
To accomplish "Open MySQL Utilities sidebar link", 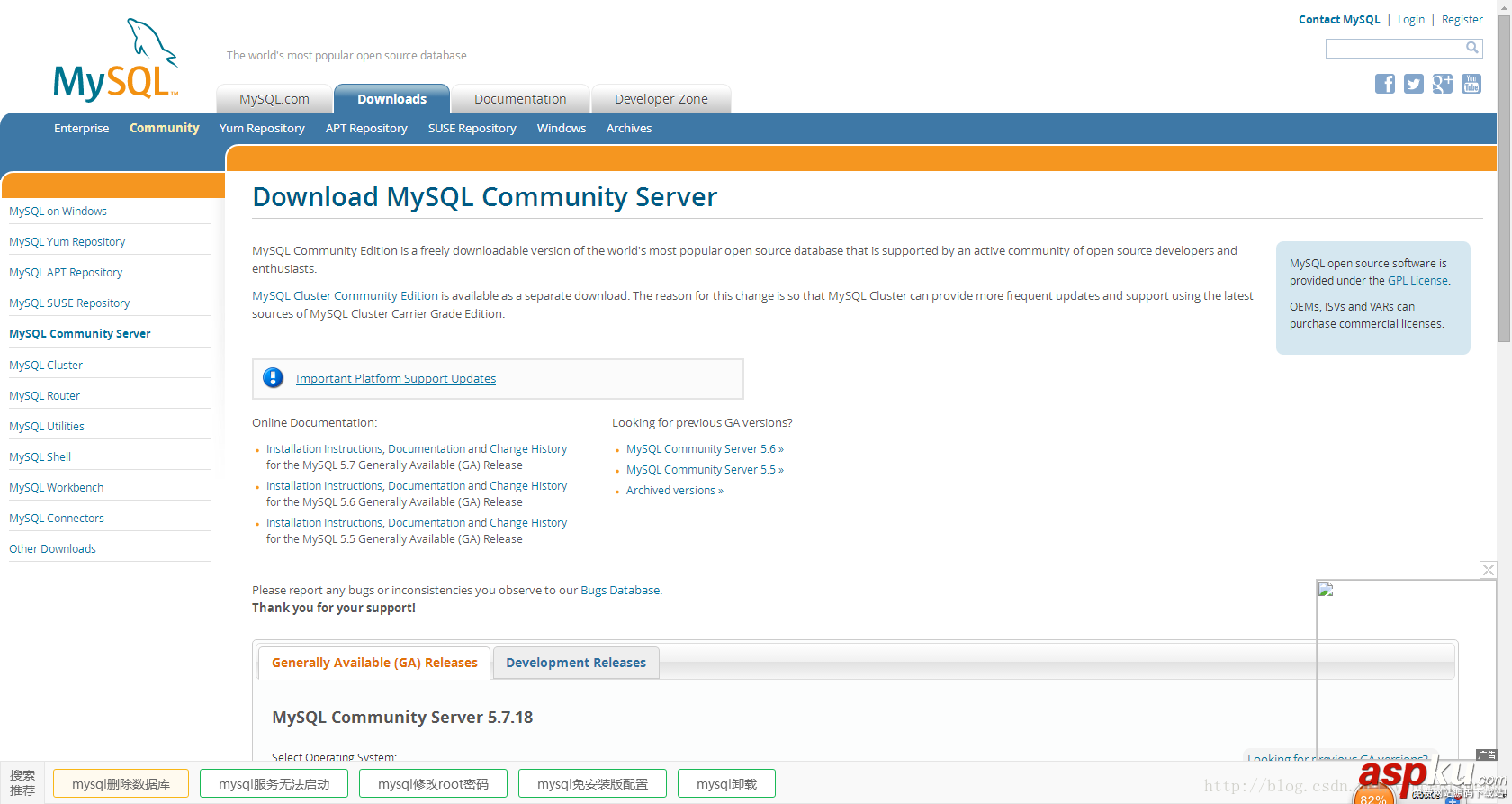I will coord(47,427).
